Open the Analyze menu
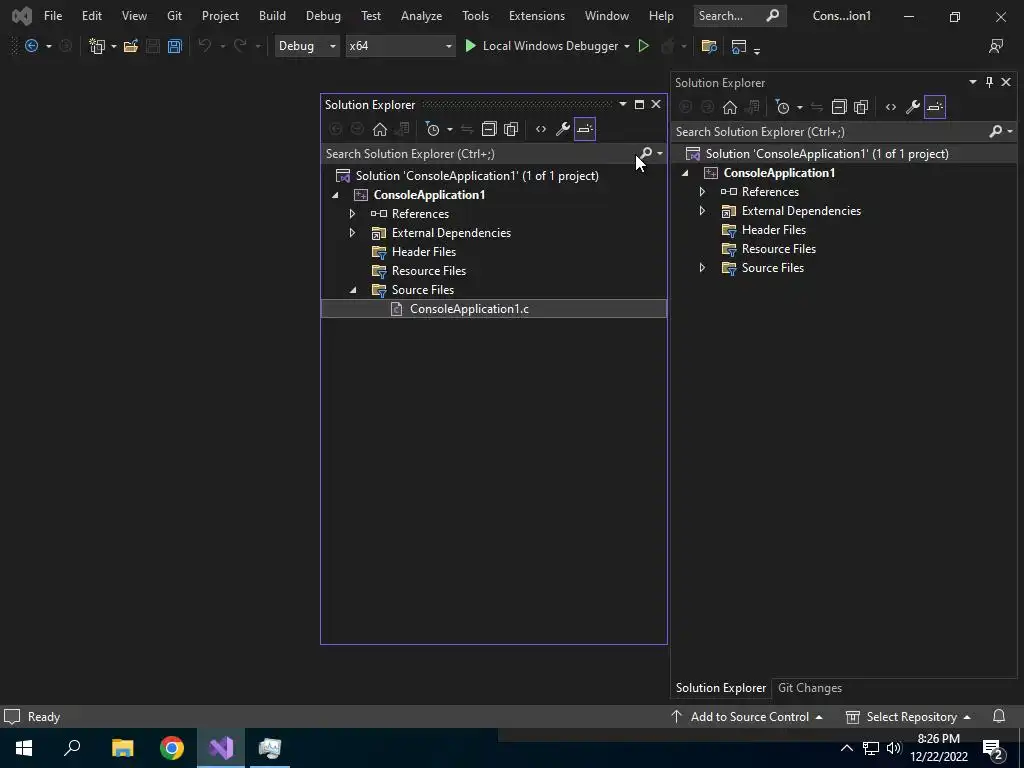 (421, 16)
